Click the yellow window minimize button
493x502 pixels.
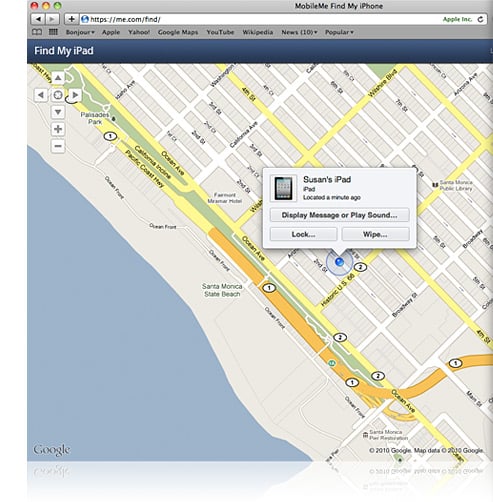(x=46, y=6)
